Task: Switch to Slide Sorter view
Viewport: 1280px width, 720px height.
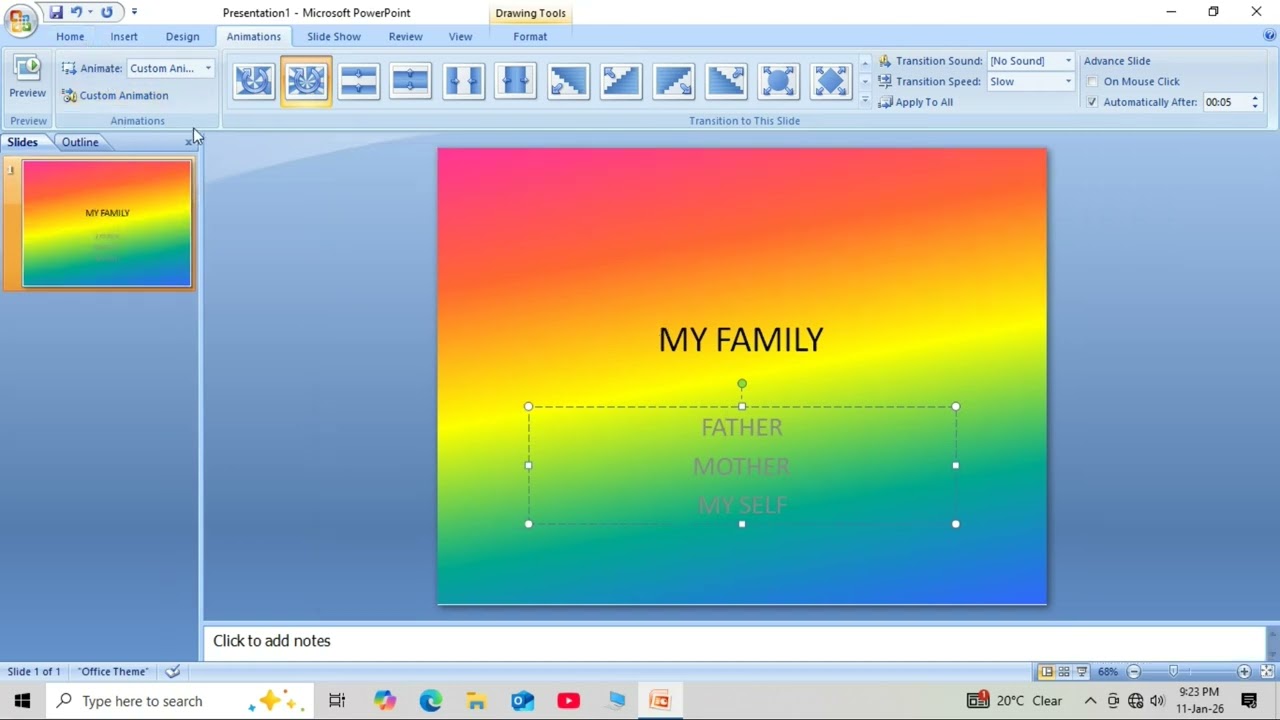Action: (x=1064, y=672)
